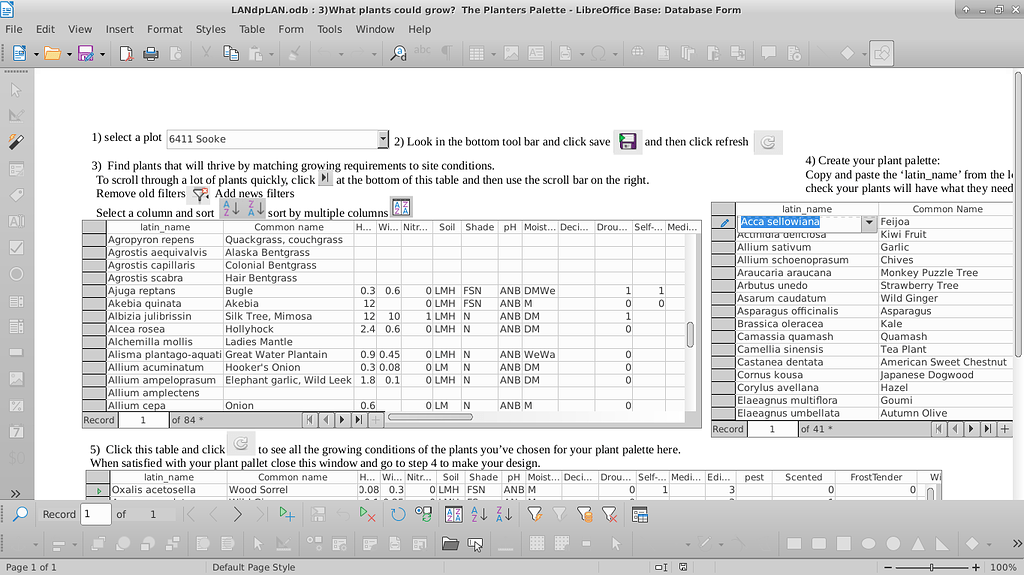
Task: Click remove old filters funnel icon
Action: [200, 194]
